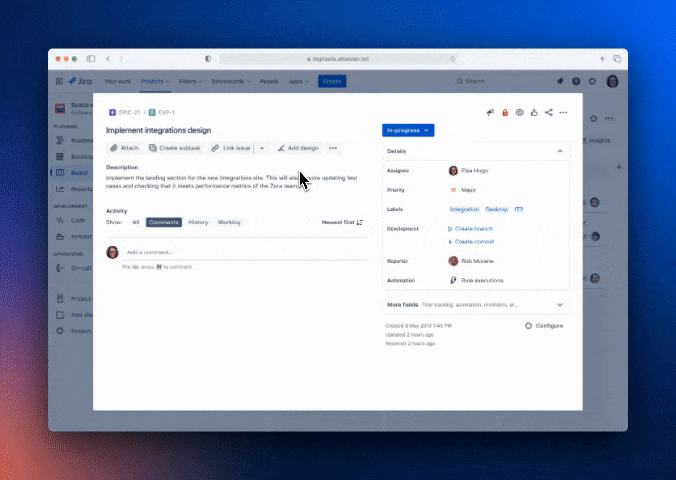Open the Projects menu
676x480 pixels.
pos(155,81)
